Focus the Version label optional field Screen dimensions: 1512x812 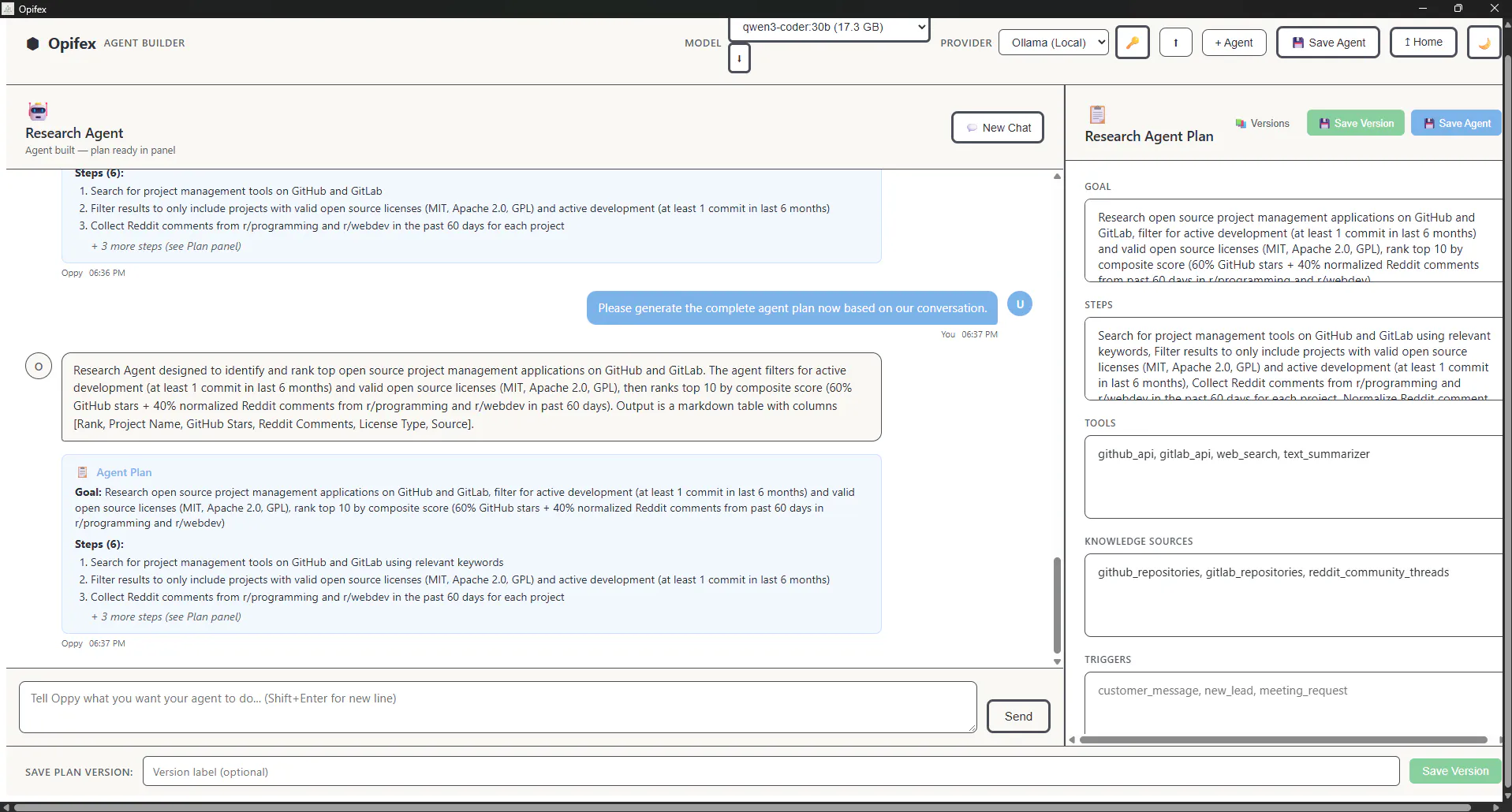point(771,772)
